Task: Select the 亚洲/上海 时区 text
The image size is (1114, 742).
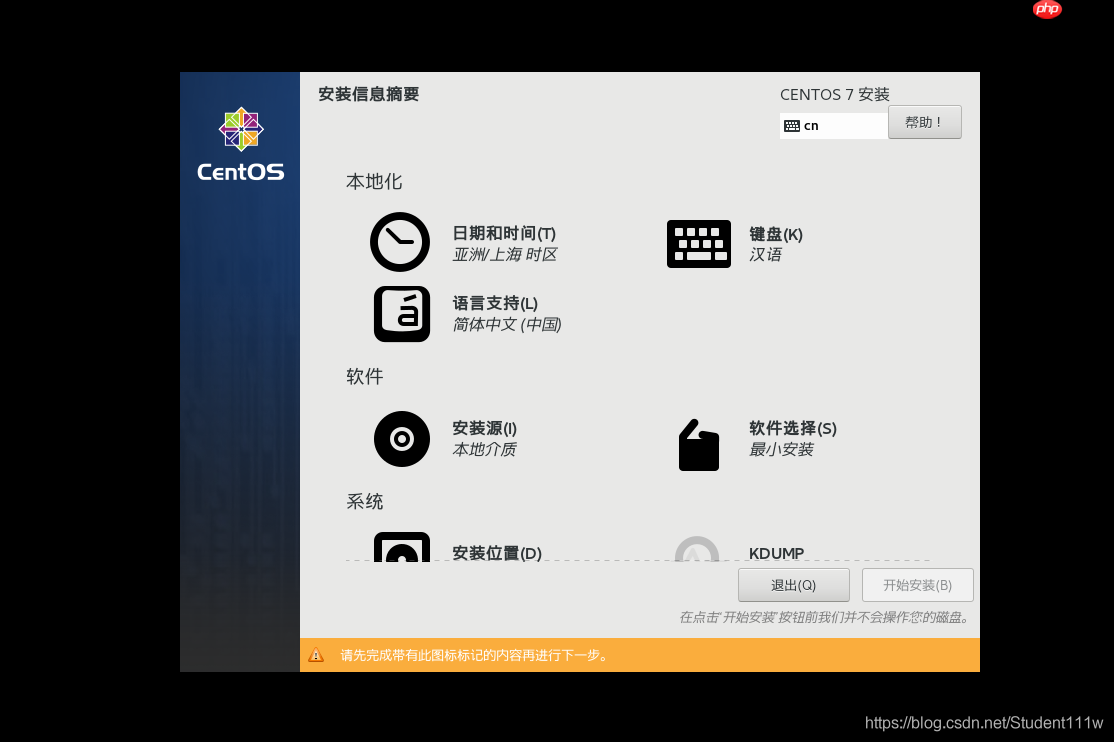Action: [x=506, y=255]
